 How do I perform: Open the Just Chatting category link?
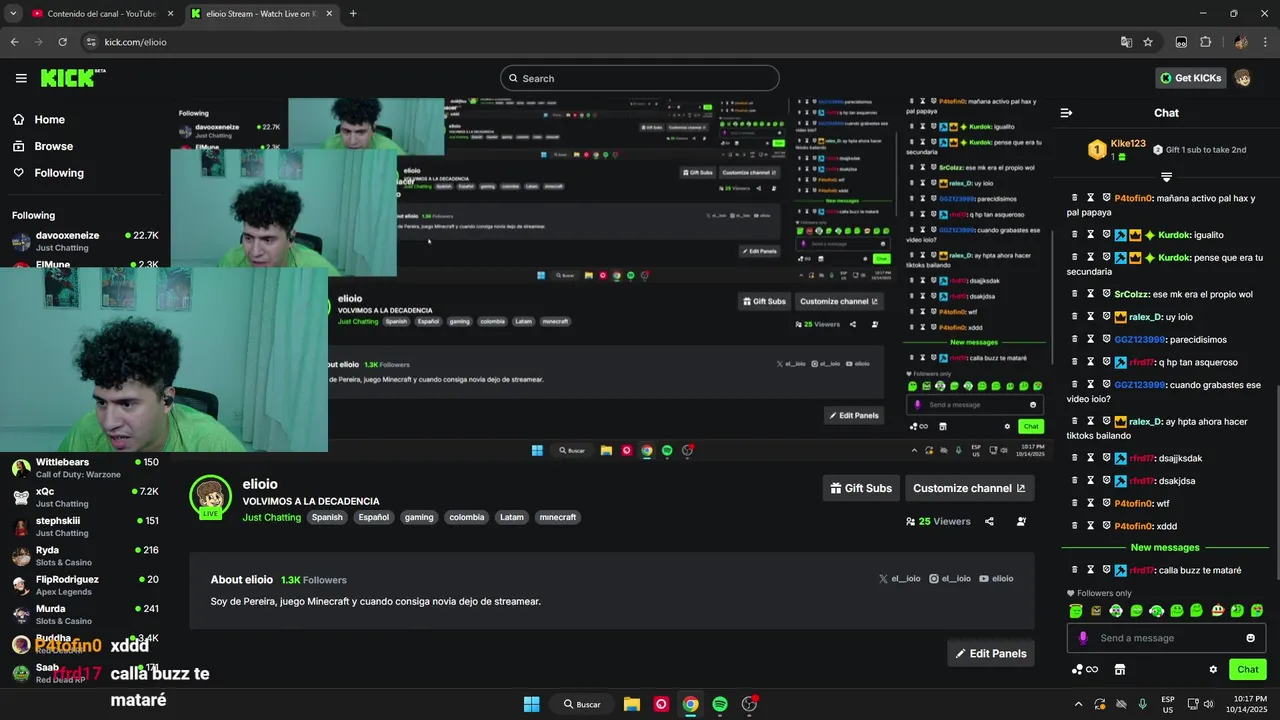pos(271,517)
